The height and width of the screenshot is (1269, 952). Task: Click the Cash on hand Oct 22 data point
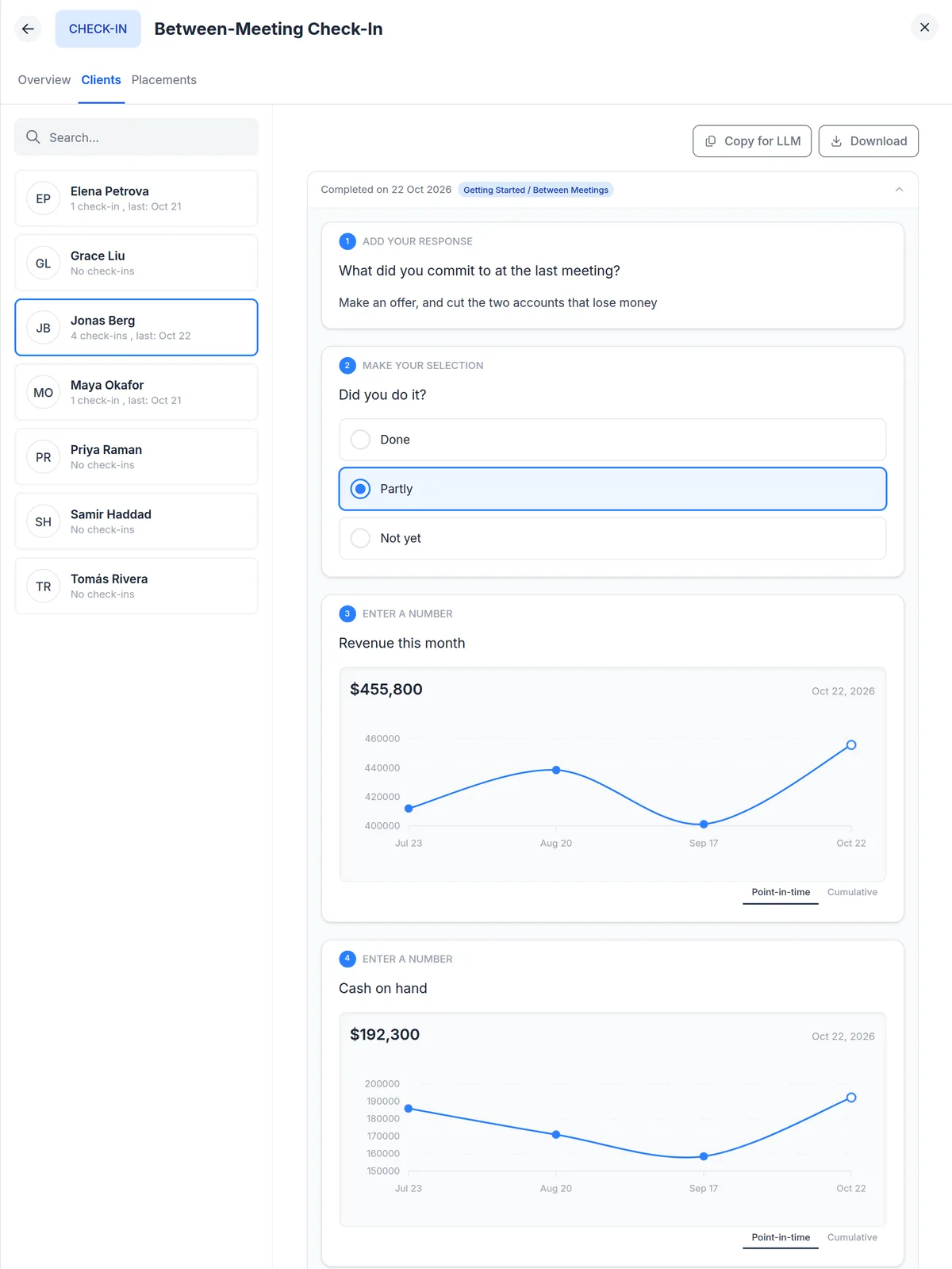851,1098
